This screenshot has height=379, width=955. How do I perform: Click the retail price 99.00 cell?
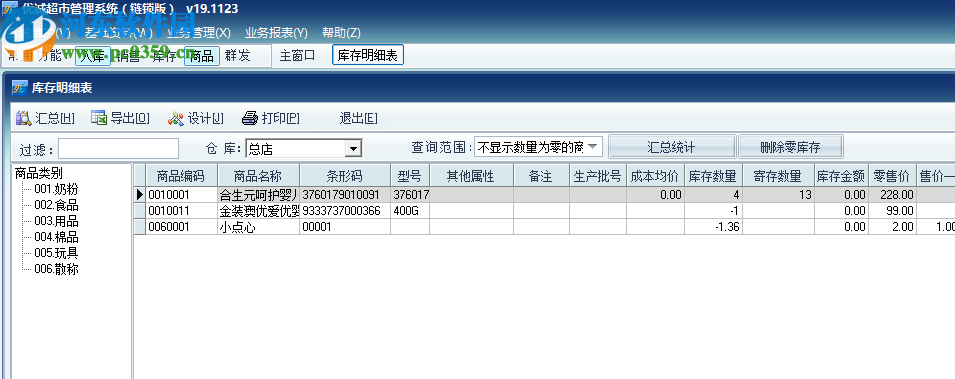(x=891, y=211)
